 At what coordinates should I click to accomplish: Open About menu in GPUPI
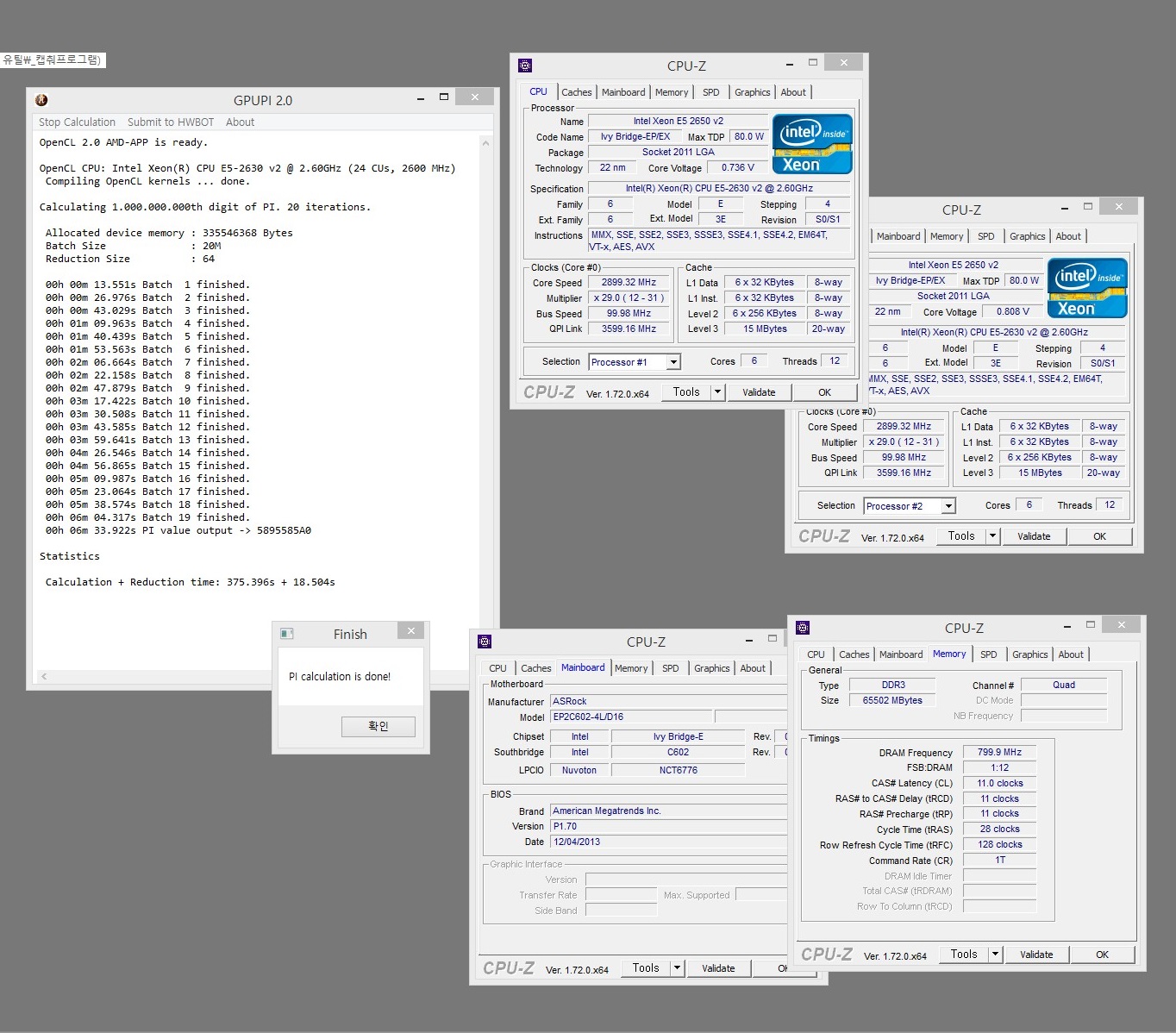240,122
